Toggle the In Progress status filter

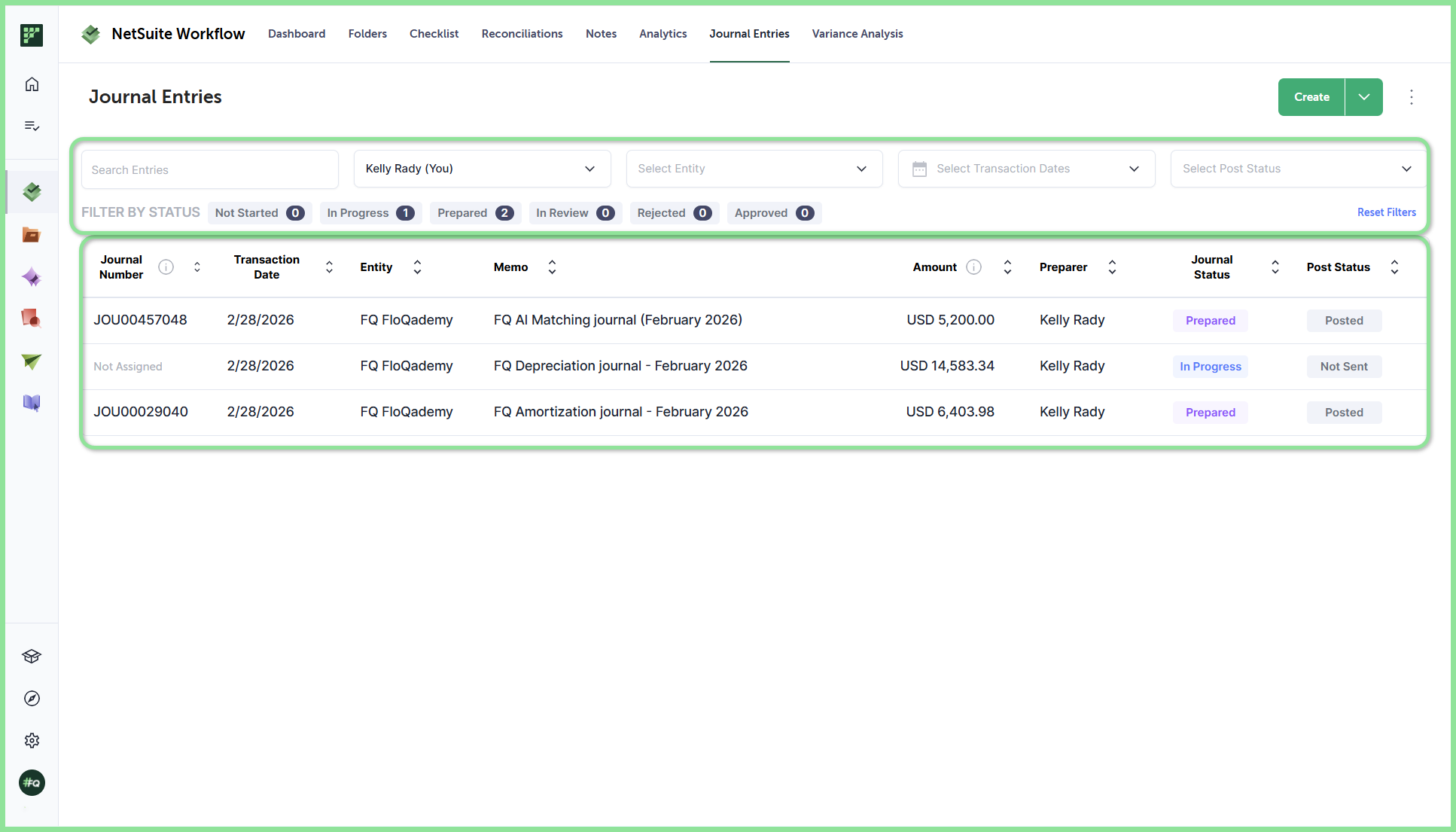371,213
